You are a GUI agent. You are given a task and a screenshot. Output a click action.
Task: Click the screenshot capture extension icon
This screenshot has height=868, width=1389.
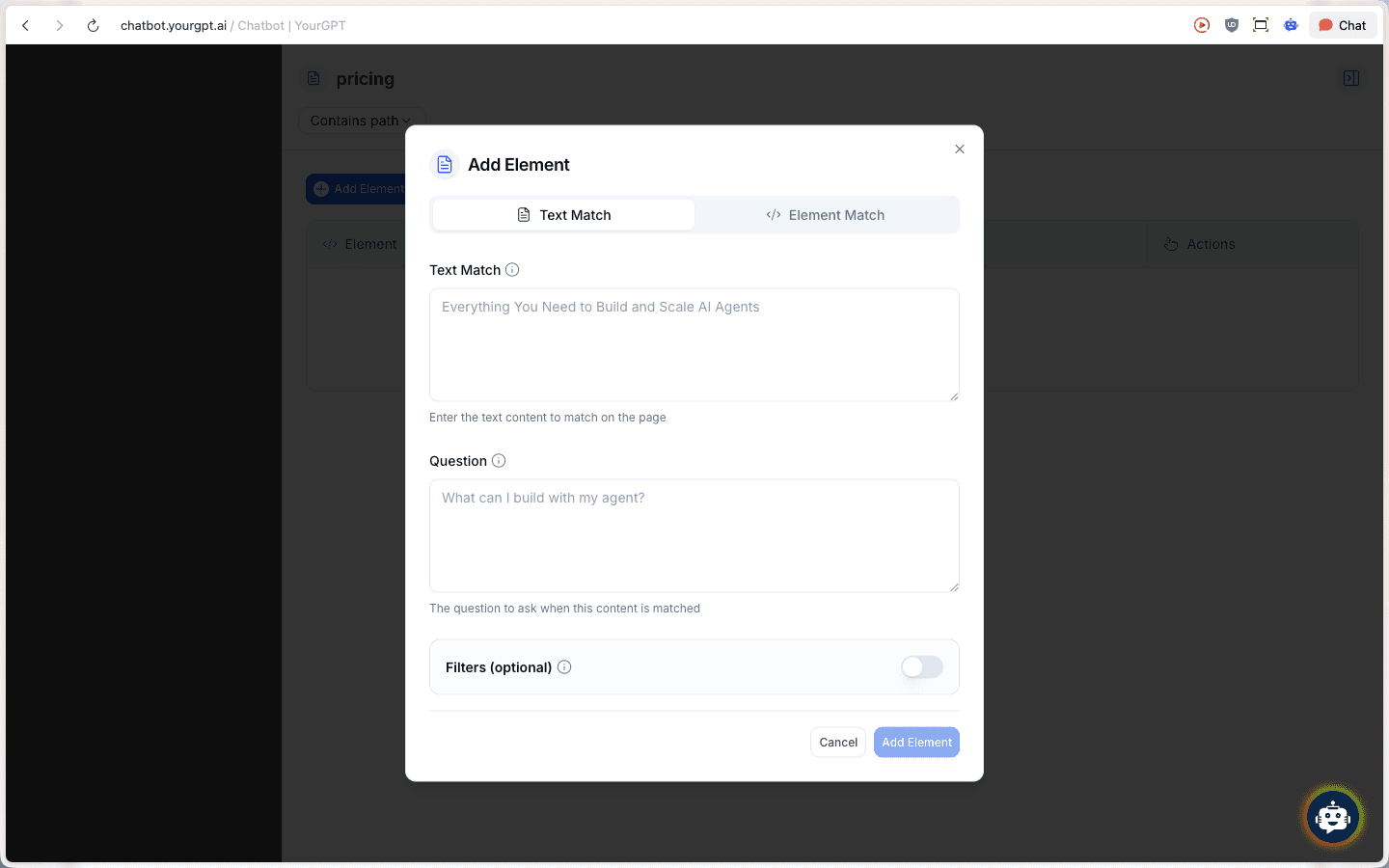pyautogui.click(x=1261, y=25)
